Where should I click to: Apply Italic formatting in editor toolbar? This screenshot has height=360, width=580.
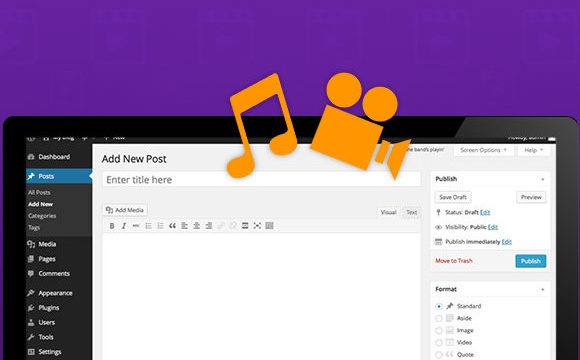(x=124, y=226)
